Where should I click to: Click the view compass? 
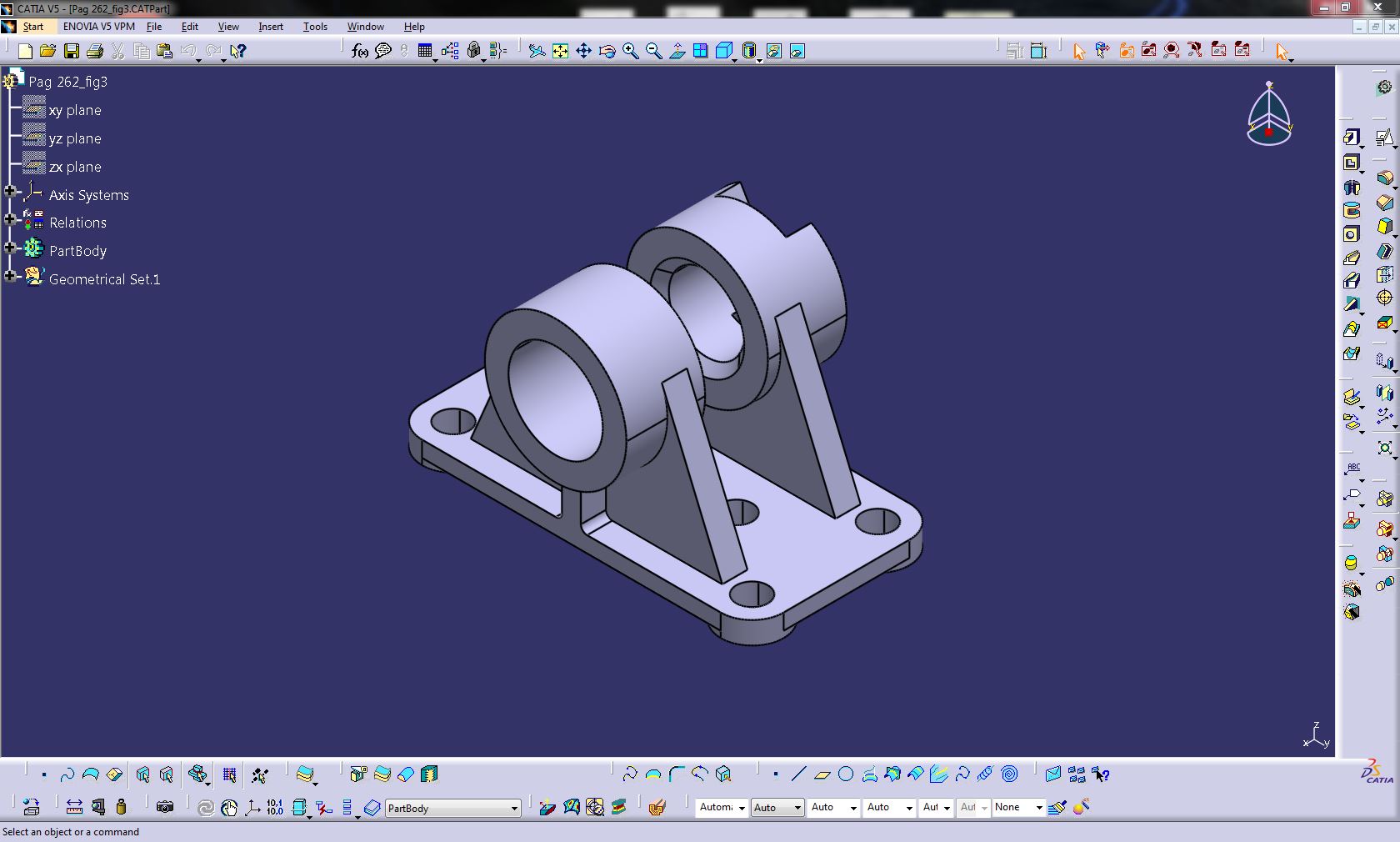(1269, 114)
